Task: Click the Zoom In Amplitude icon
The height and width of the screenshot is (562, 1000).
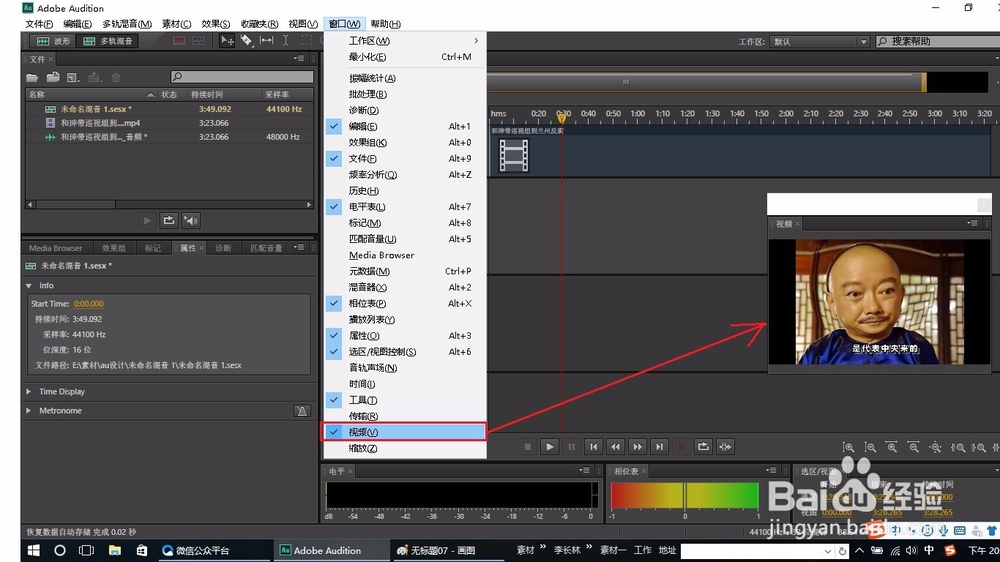Action: click(x=848, y=447)
